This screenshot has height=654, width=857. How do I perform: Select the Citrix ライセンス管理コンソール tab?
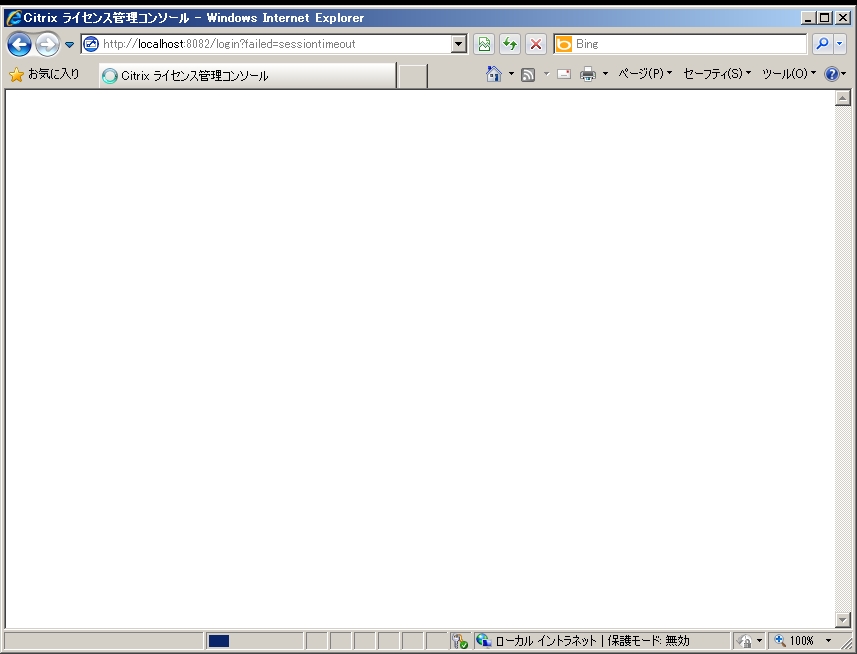pos(246,76)
